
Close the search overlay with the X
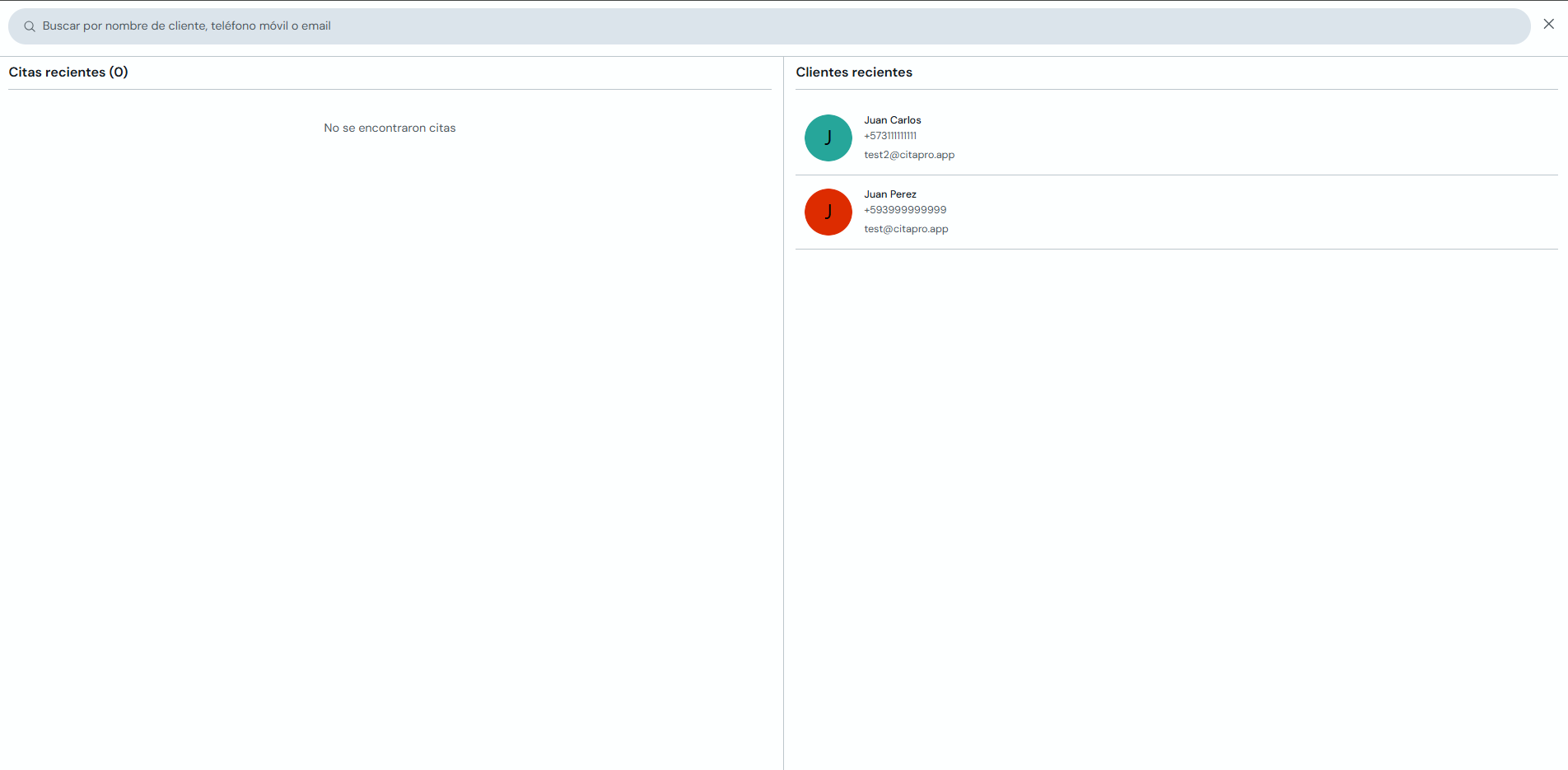coord(1548,25)
